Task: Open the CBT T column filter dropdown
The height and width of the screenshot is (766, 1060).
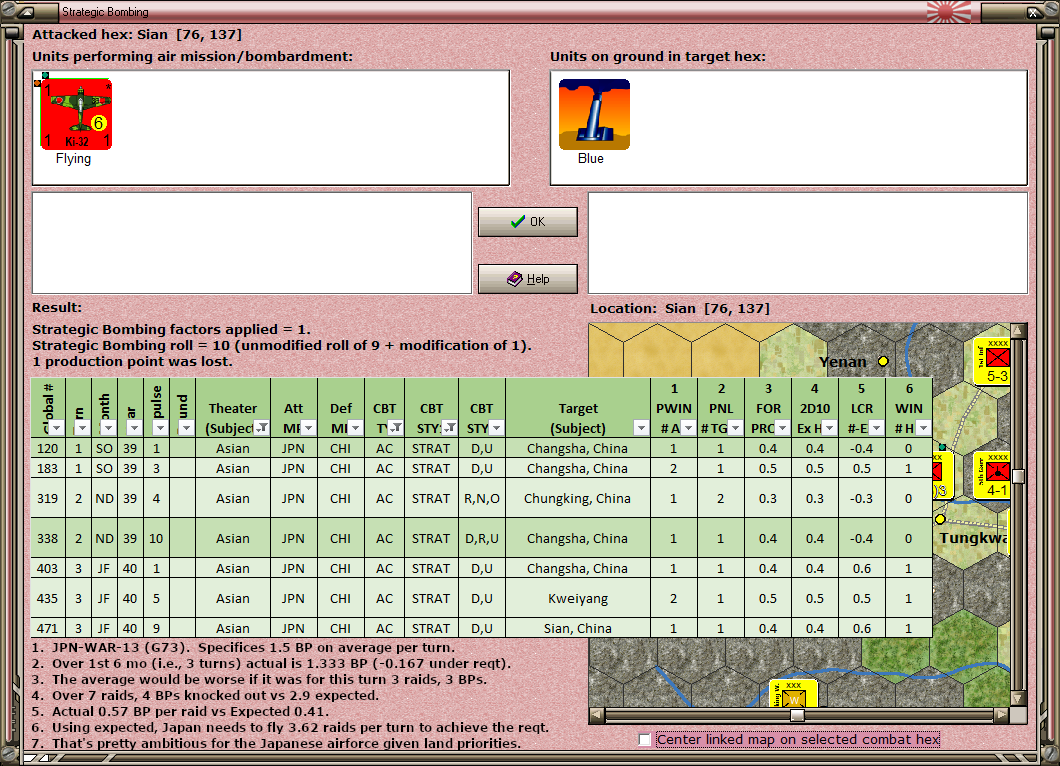Action: click(x=395, y=428)
